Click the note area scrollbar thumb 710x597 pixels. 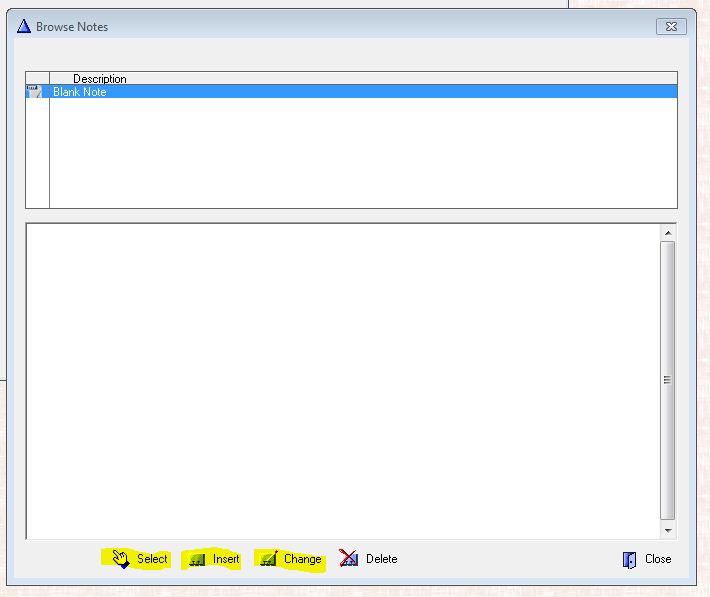(667, 380)
